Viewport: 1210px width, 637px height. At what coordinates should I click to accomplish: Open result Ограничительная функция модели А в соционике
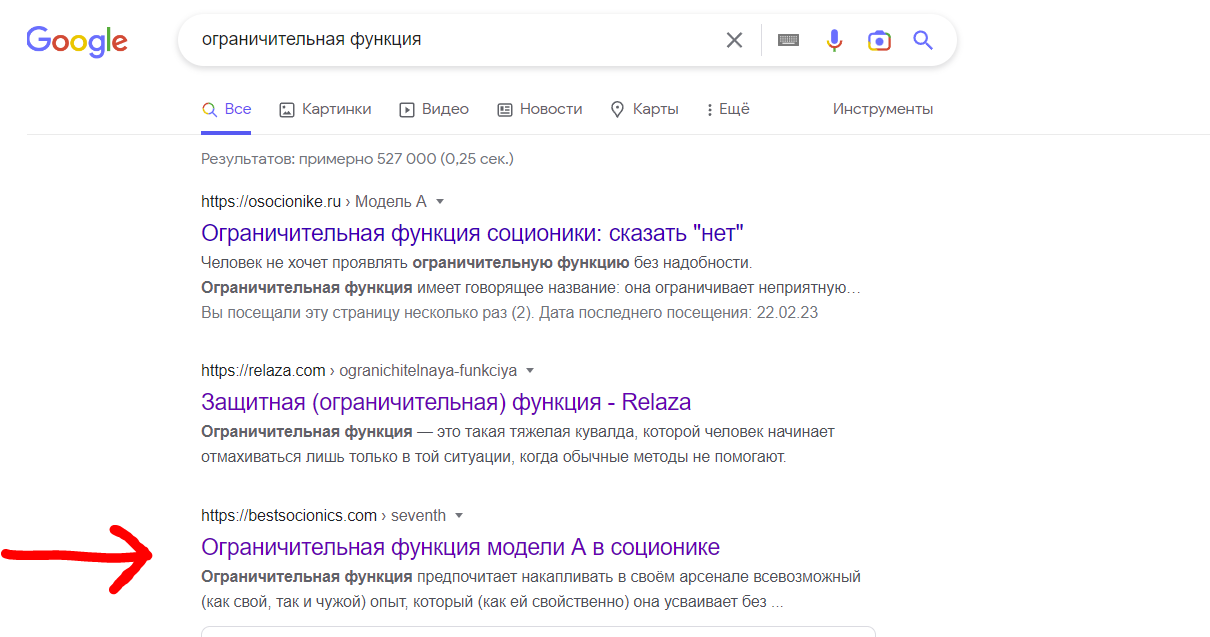pos(461,547)
